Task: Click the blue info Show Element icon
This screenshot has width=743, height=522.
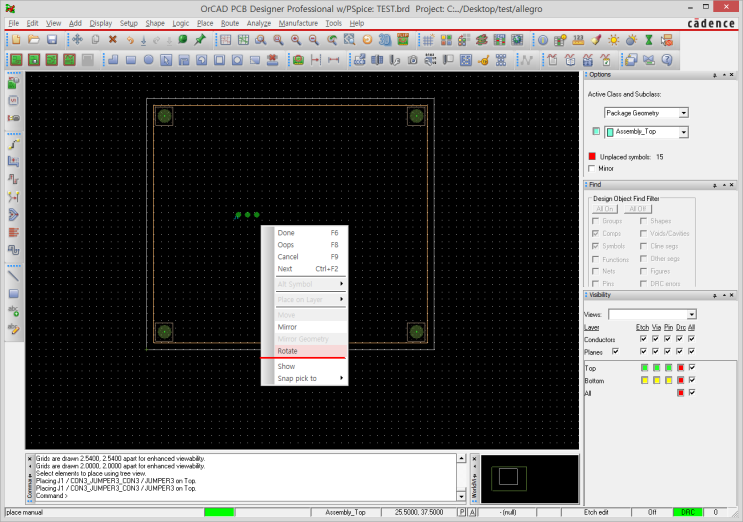Action: point(543,40)
